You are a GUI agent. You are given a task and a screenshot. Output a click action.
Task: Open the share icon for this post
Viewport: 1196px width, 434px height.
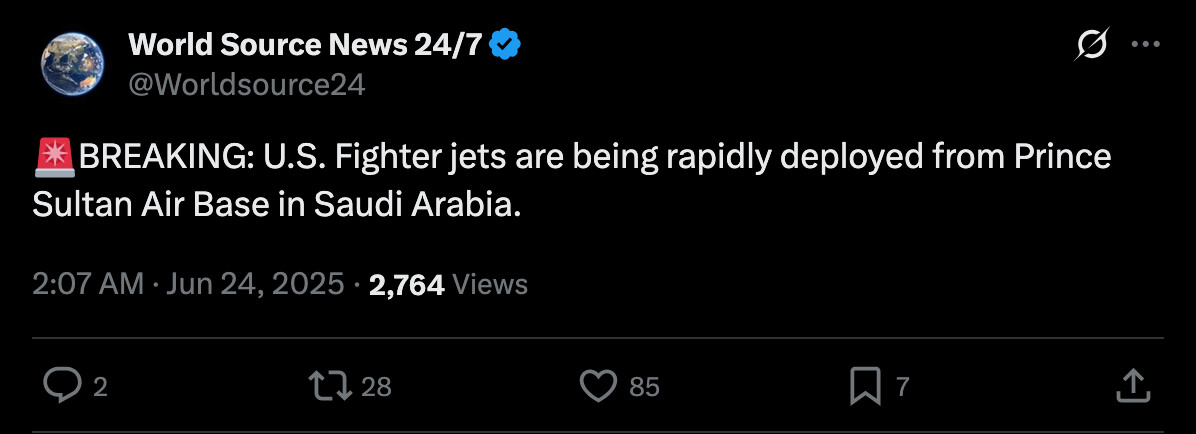(x=1130, y=386)
